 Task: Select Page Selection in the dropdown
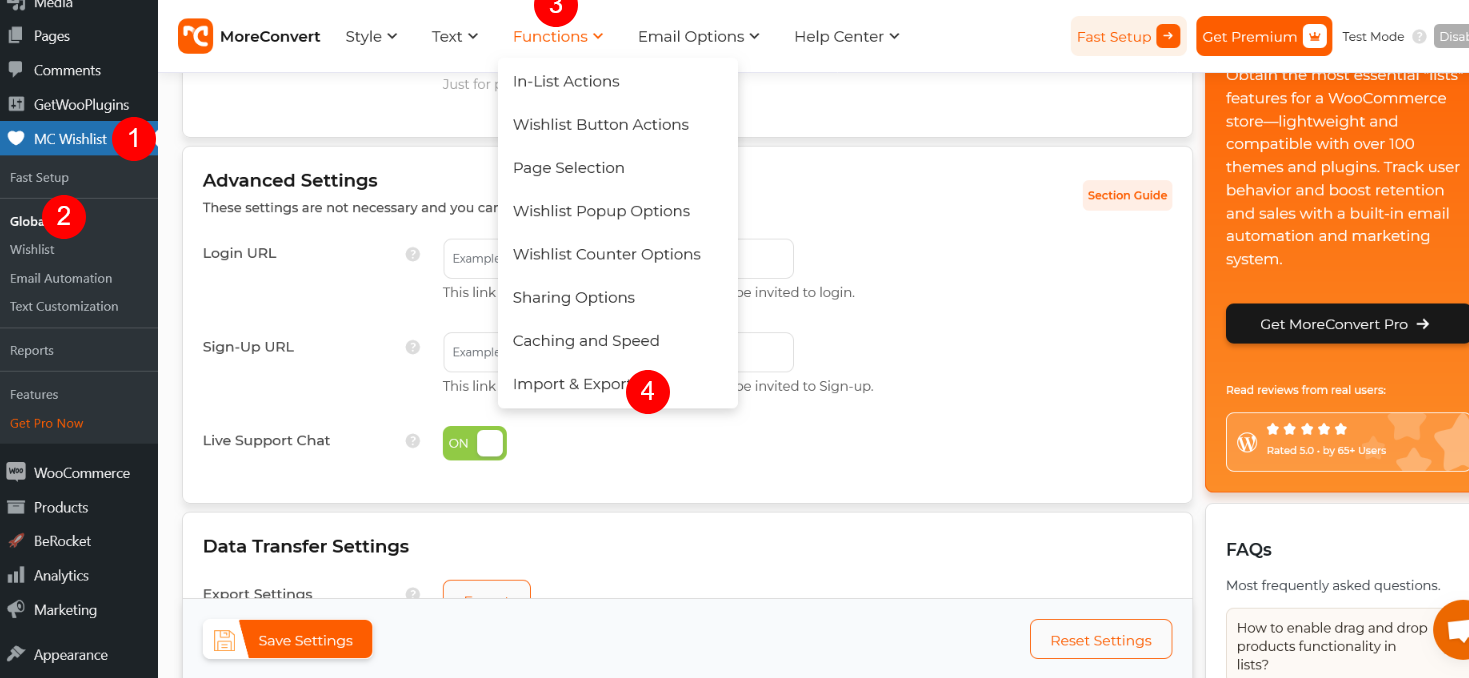(x=569, y=168)
